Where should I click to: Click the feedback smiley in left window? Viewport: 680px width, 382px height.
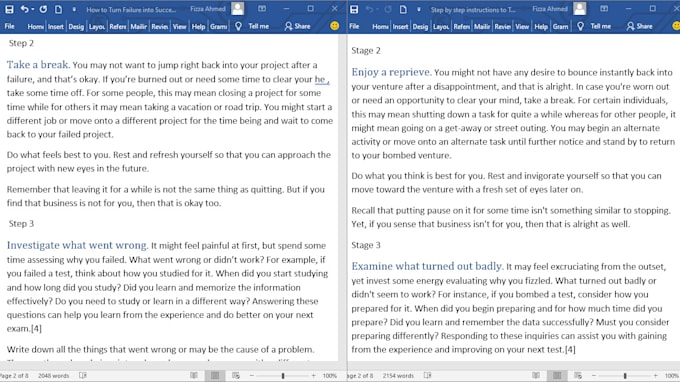(334, 26)
